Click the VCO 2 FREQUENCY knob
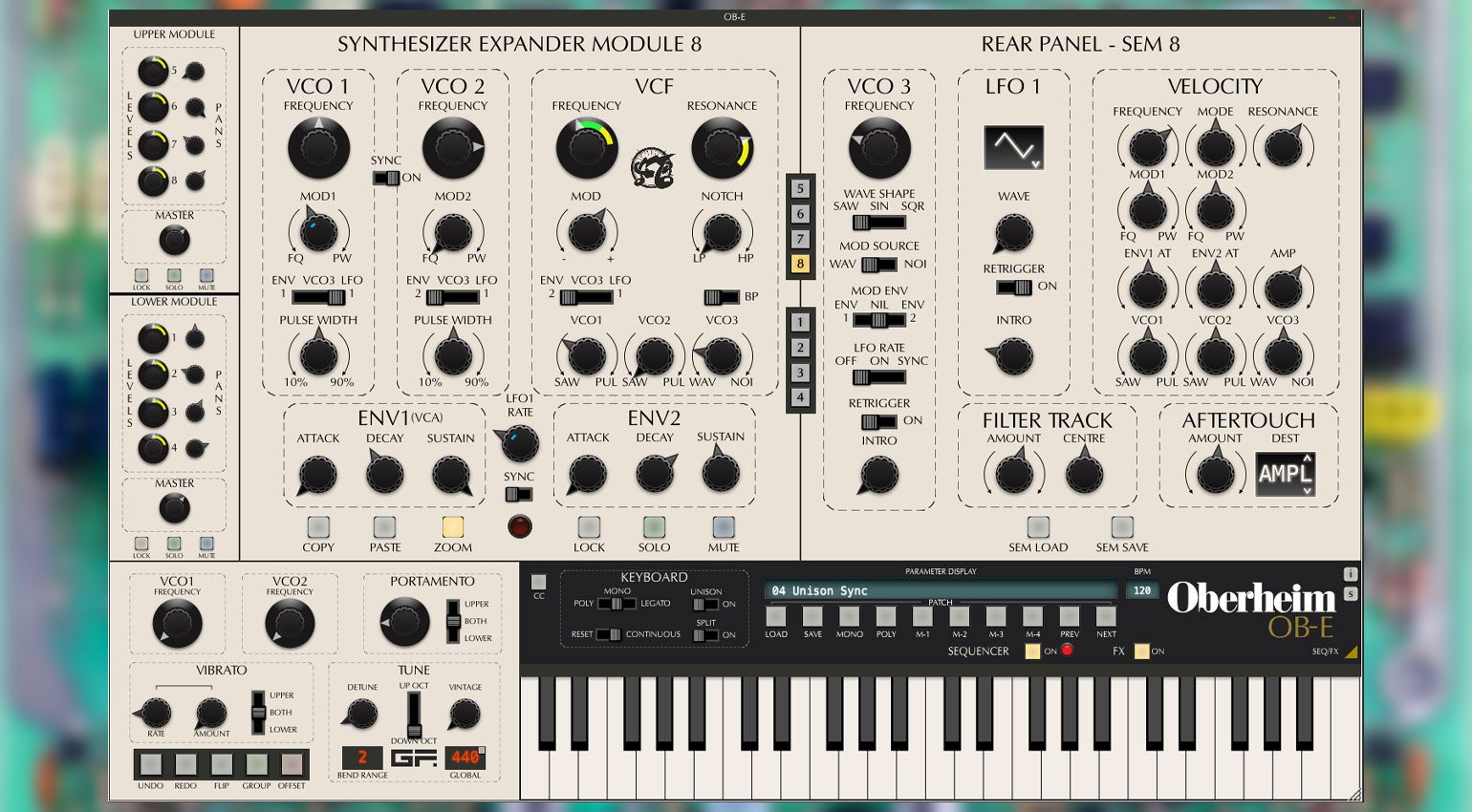This screenshot has height=812, width=1472. [x=453, y=148]
